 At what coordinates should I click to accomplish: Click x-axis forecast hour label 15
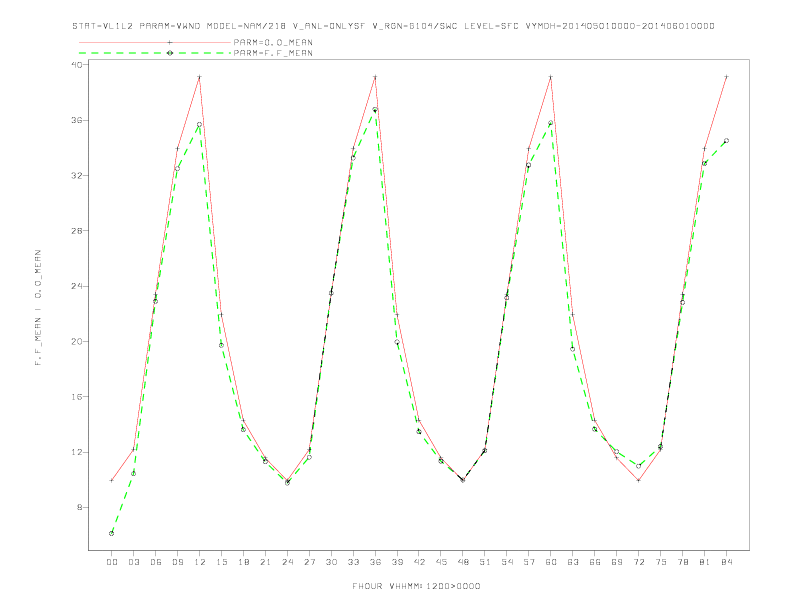[221, 562]
